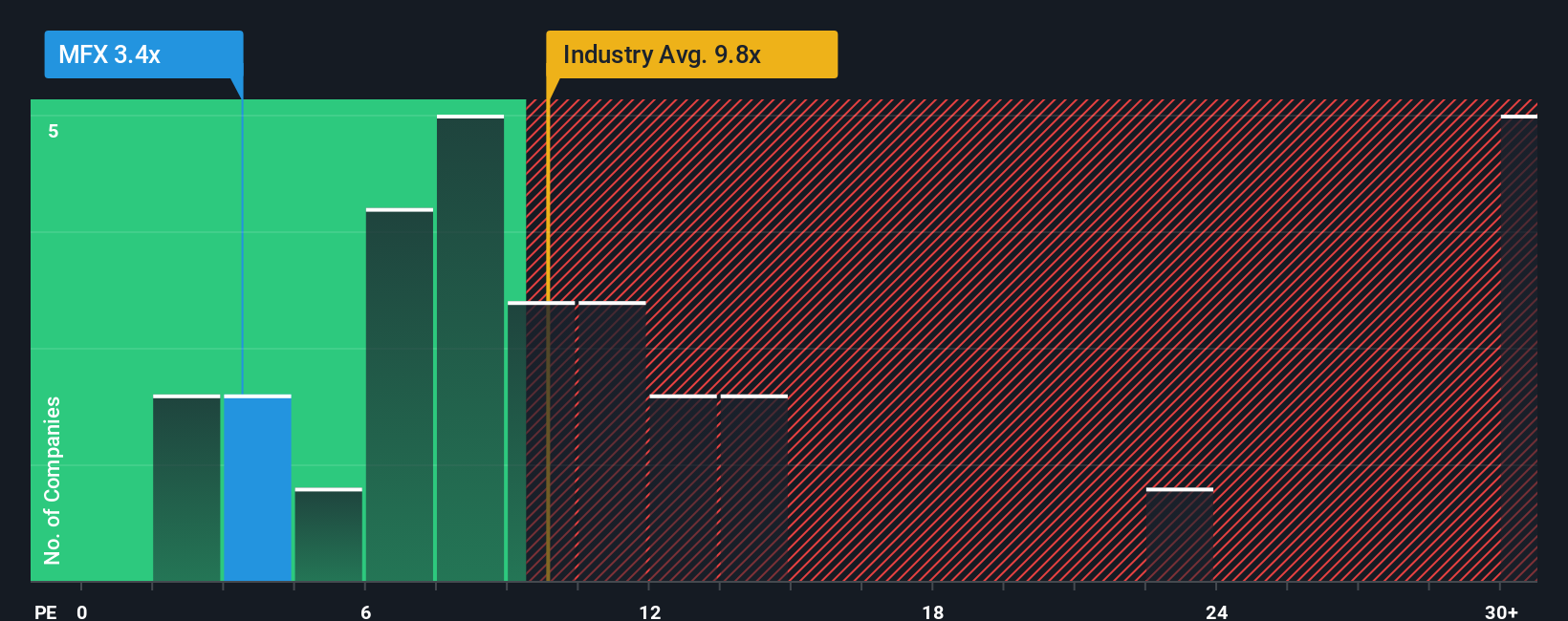The image size is (1568, 621).
Task: Select the bar just left of the blue bar
Action: click(x=186, y=488)
